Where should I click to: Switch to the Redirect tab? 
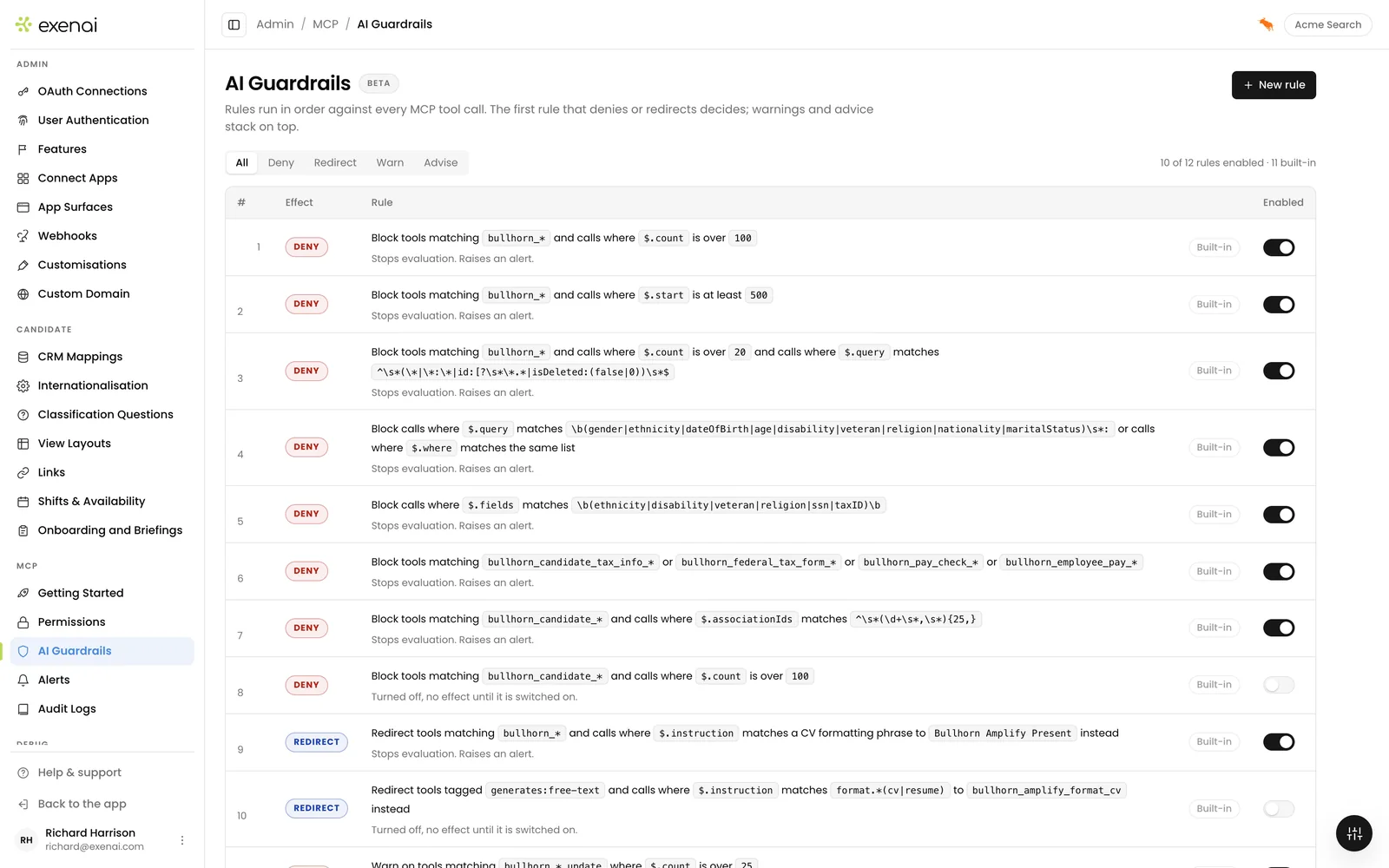pyautogui.click(x=335, y=162)
